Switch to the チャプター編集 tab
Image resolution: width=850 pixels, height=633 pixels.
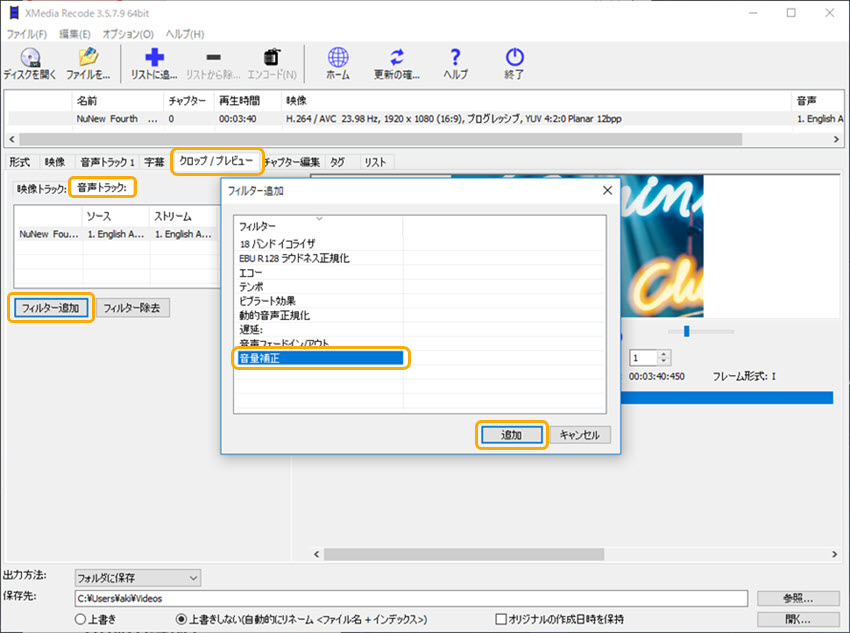click(292, 162)
